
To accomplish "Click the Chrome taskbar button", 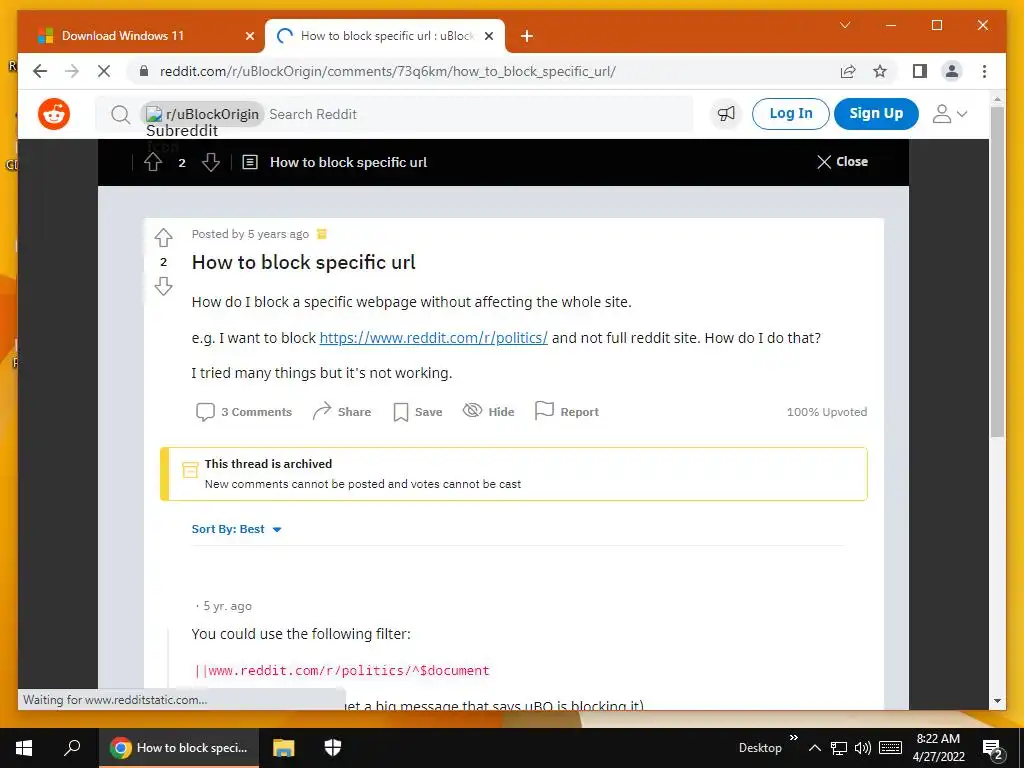I will 179,748.
